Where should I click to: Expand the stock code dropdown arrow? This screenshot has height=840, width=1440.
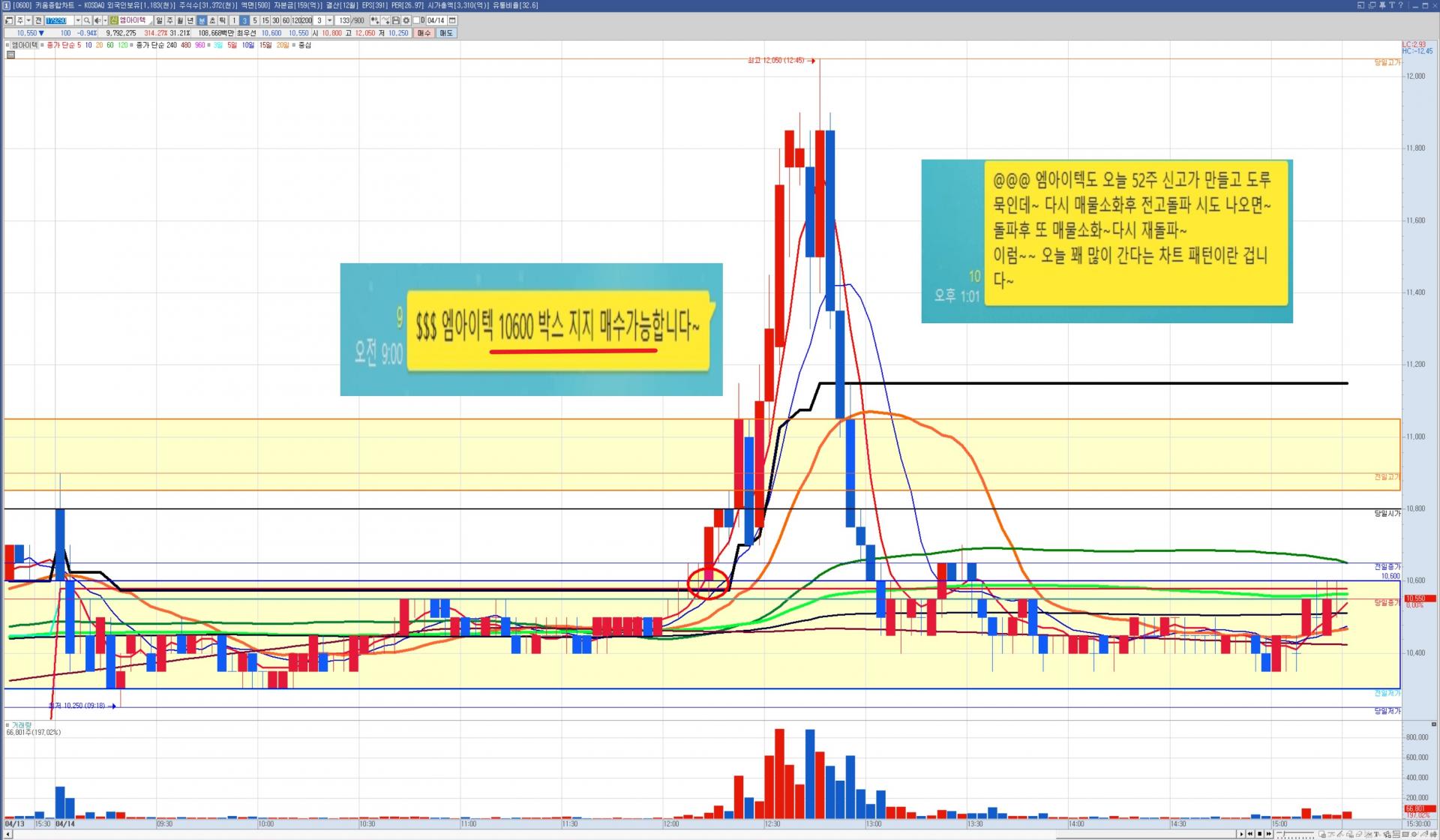point(78,20)
